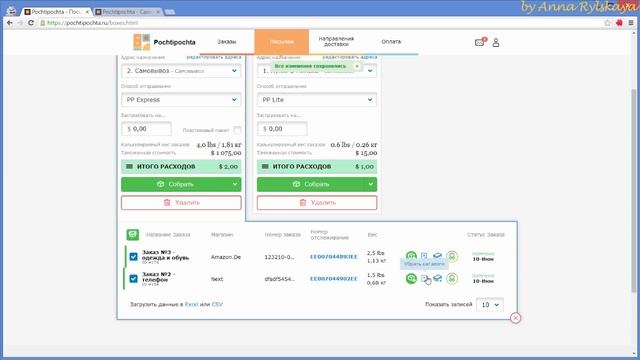The width and height of the screenshot is (640, 360).
Task: Click Собрать button in PP Express parcel
Action: (x=176, y=184)
